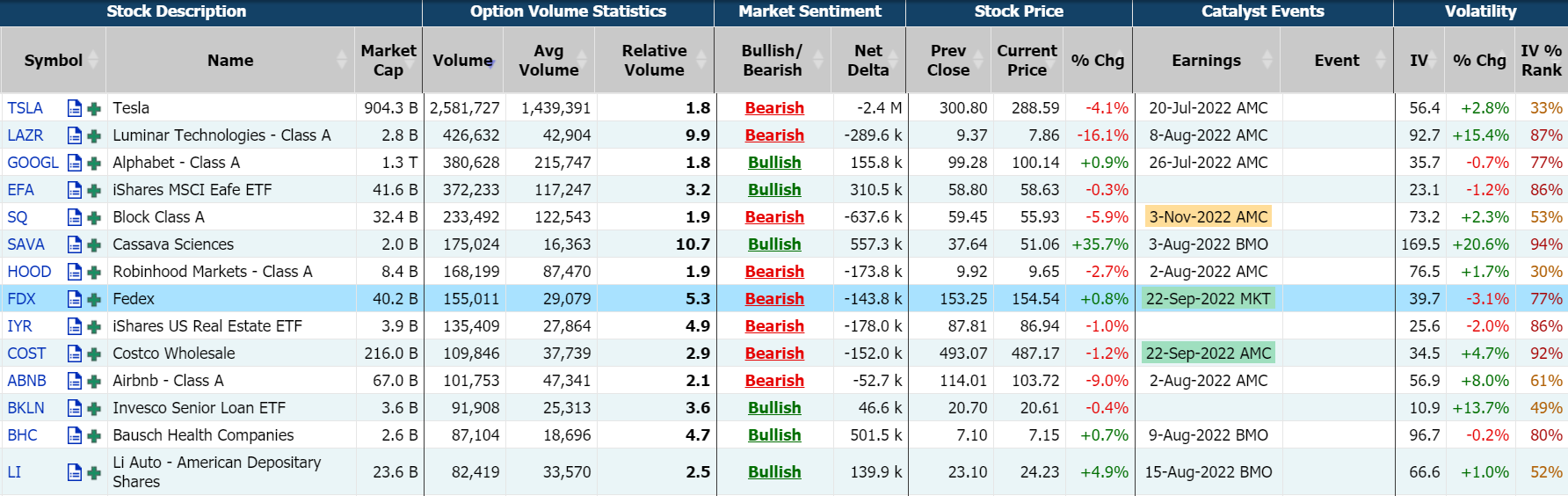Open the TSLA symbol link
Viewport: 1568px width, 496px height.
(x=25, y=108)
